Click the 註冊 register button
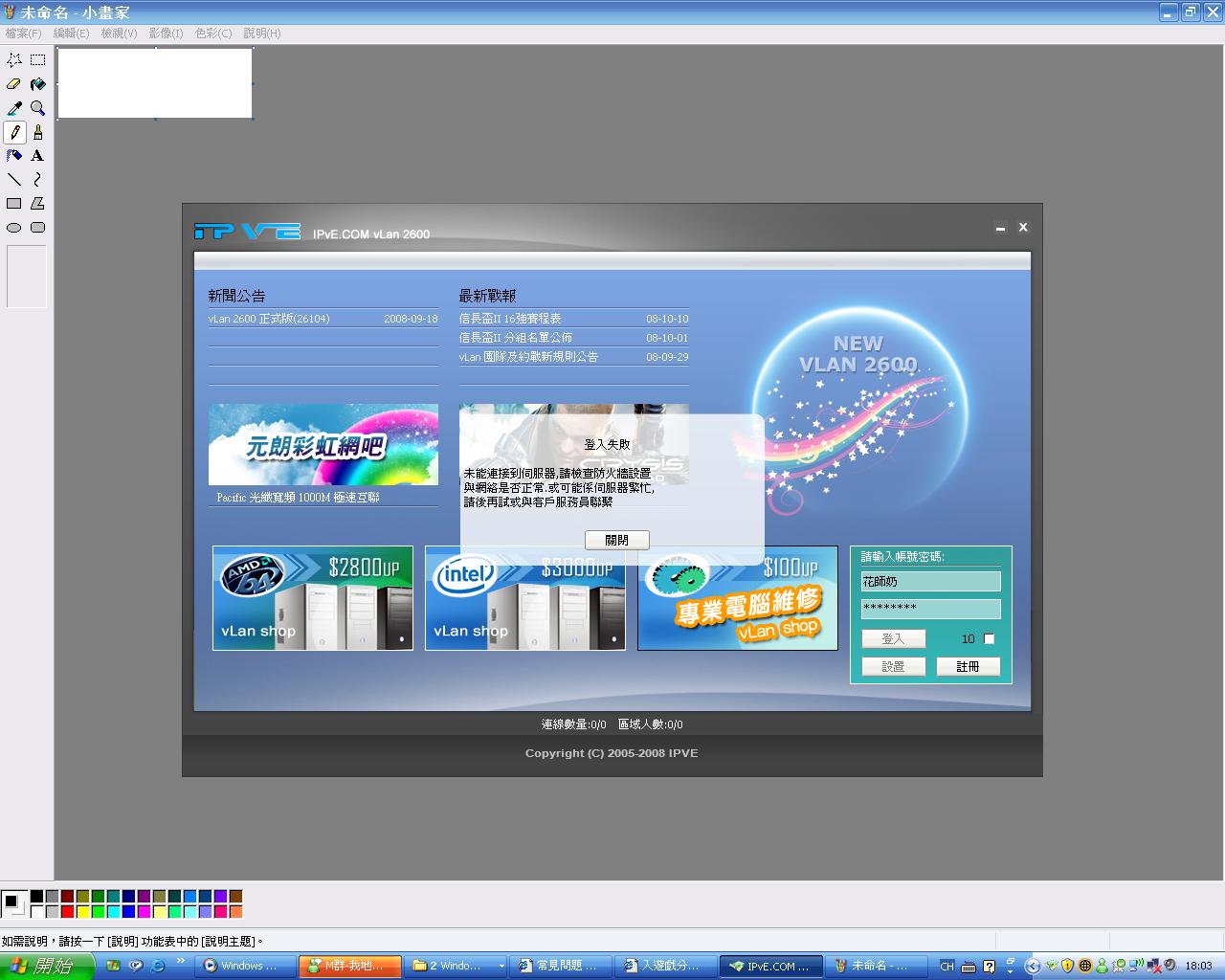Screen dimensions: 1225x980 968,667
